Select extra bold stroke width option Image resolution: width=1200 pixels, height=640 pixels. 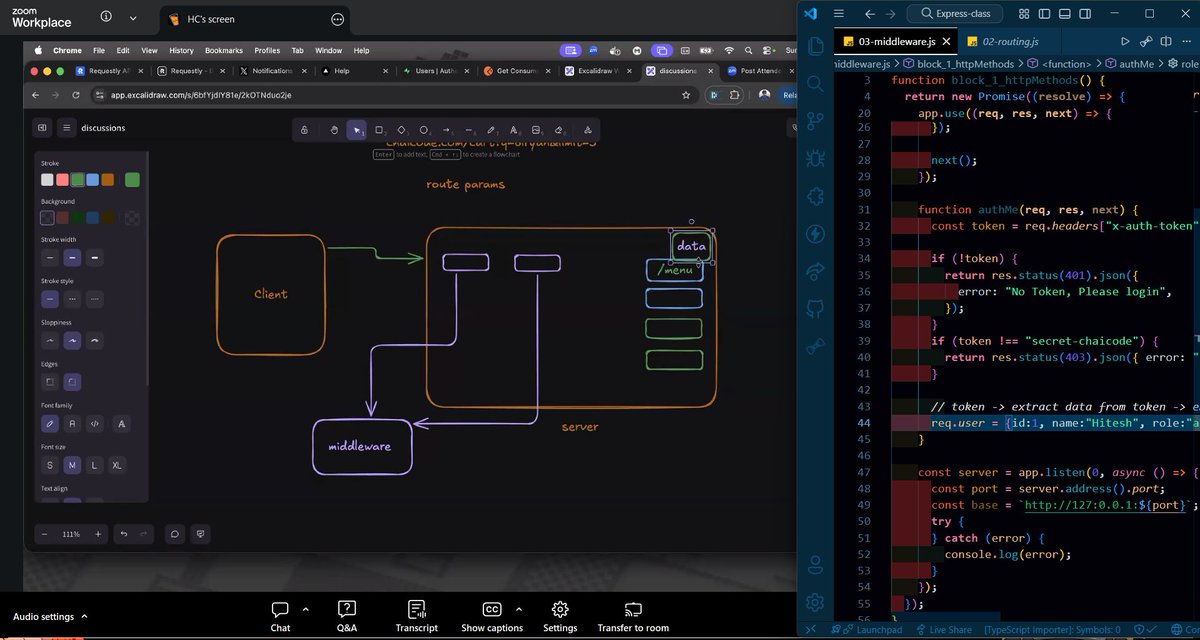pos(95,257)
